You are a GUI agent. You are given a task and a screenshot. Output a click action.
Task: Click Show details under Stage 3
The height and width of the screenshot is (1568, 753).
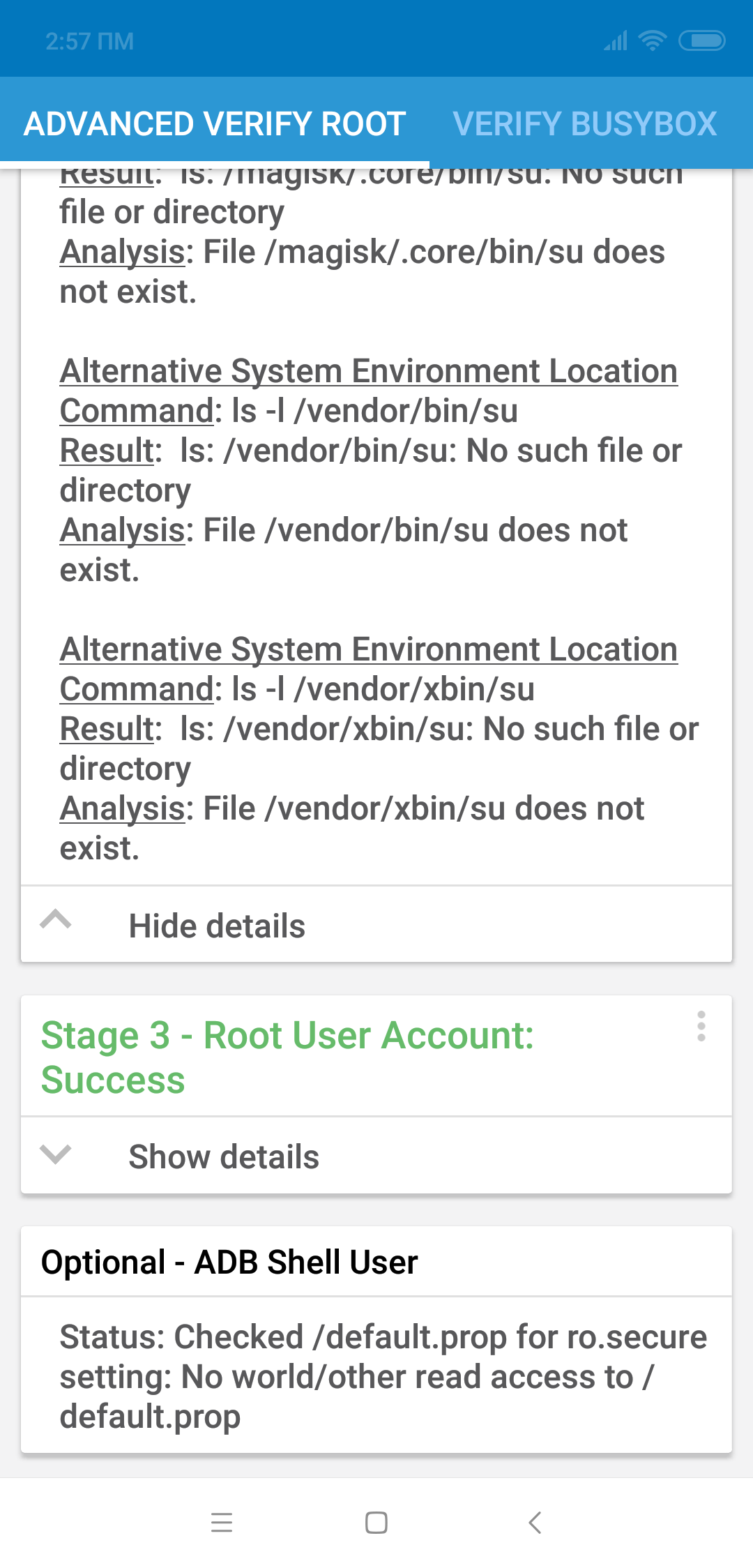[224, 1157]
